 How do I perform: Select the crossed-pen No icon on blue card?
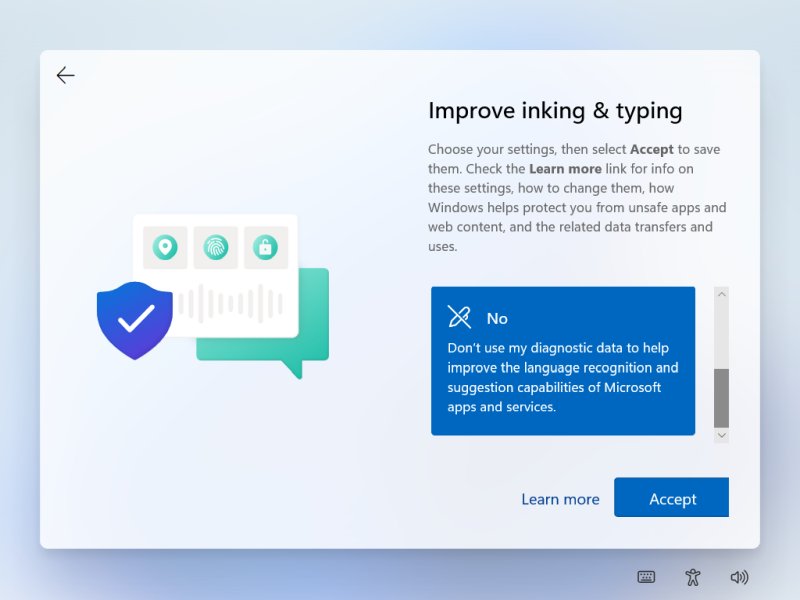tap(460, 317)
